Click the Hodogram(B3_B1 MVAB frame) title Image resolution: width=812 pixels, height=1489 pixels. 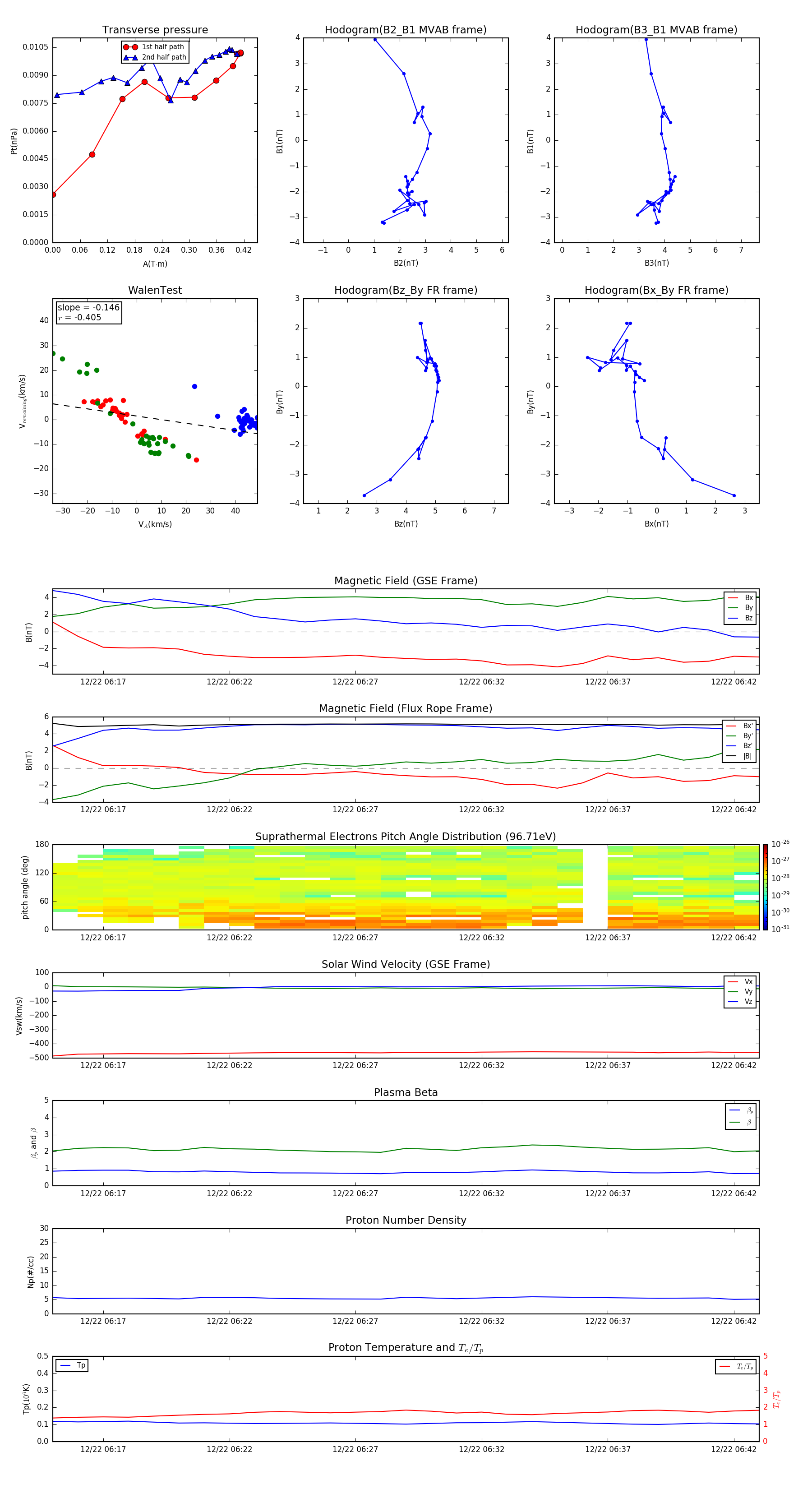coord(656,30)
